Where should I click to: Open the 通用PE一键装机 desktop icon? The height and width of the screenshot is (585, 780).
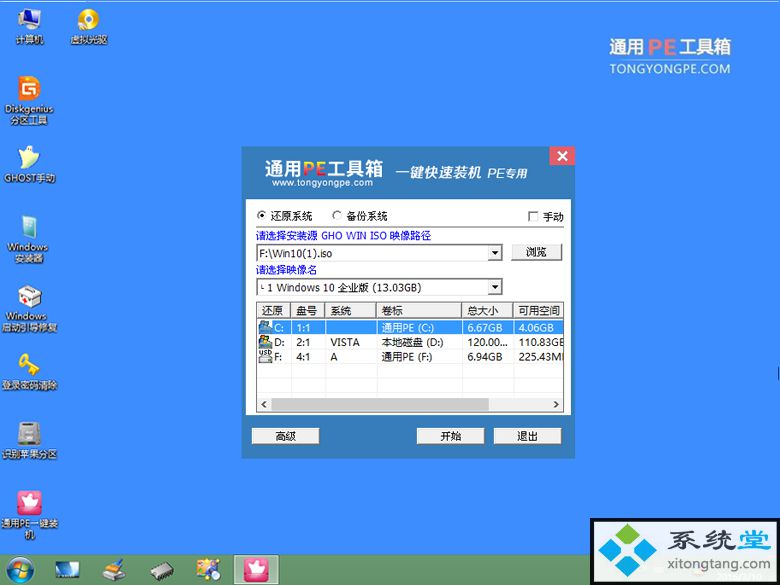29,515
